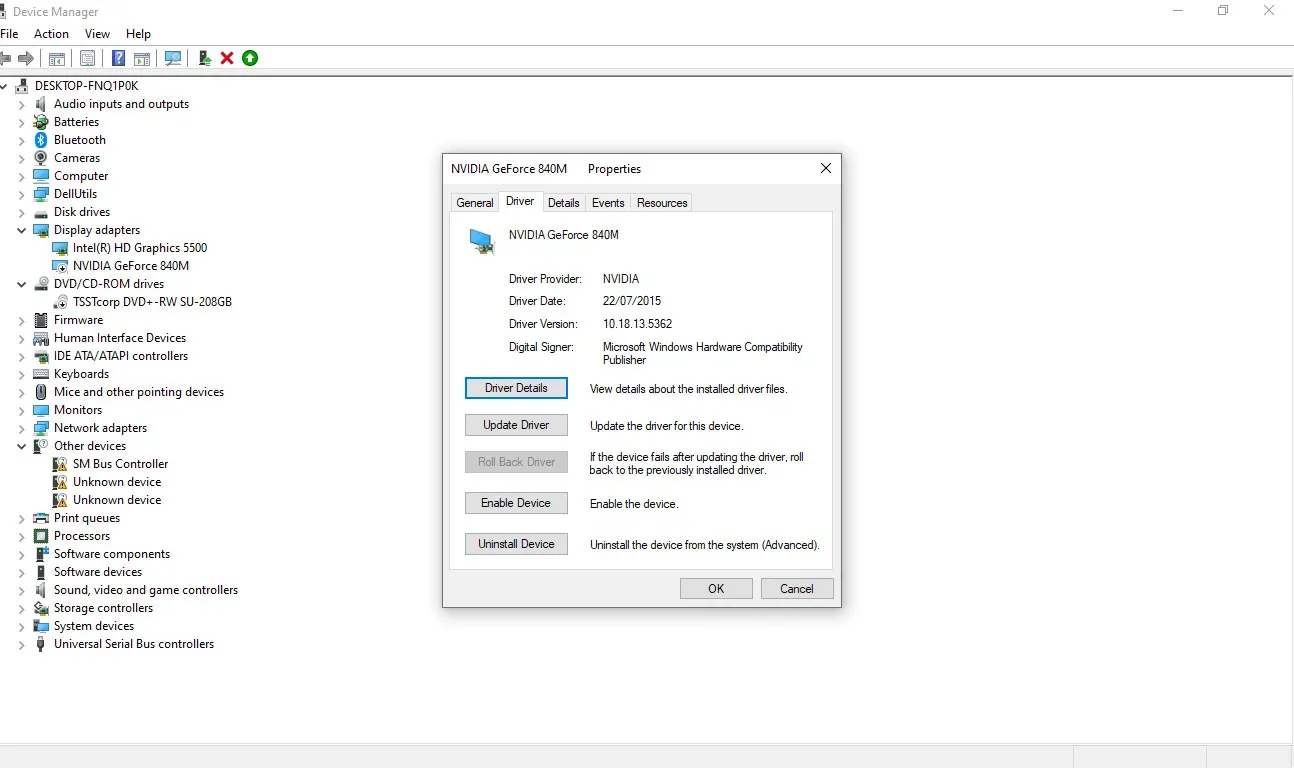Click the Print queues printer icon

41,518
